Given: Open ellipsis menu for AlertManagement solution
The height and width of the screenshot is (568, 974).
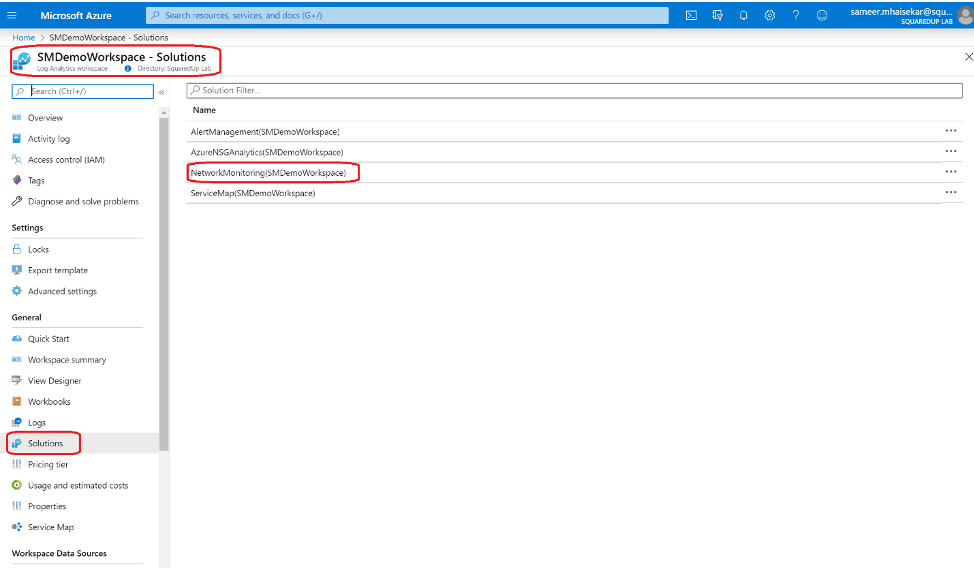Looking at the screenshot, I should tap(950, 131).
